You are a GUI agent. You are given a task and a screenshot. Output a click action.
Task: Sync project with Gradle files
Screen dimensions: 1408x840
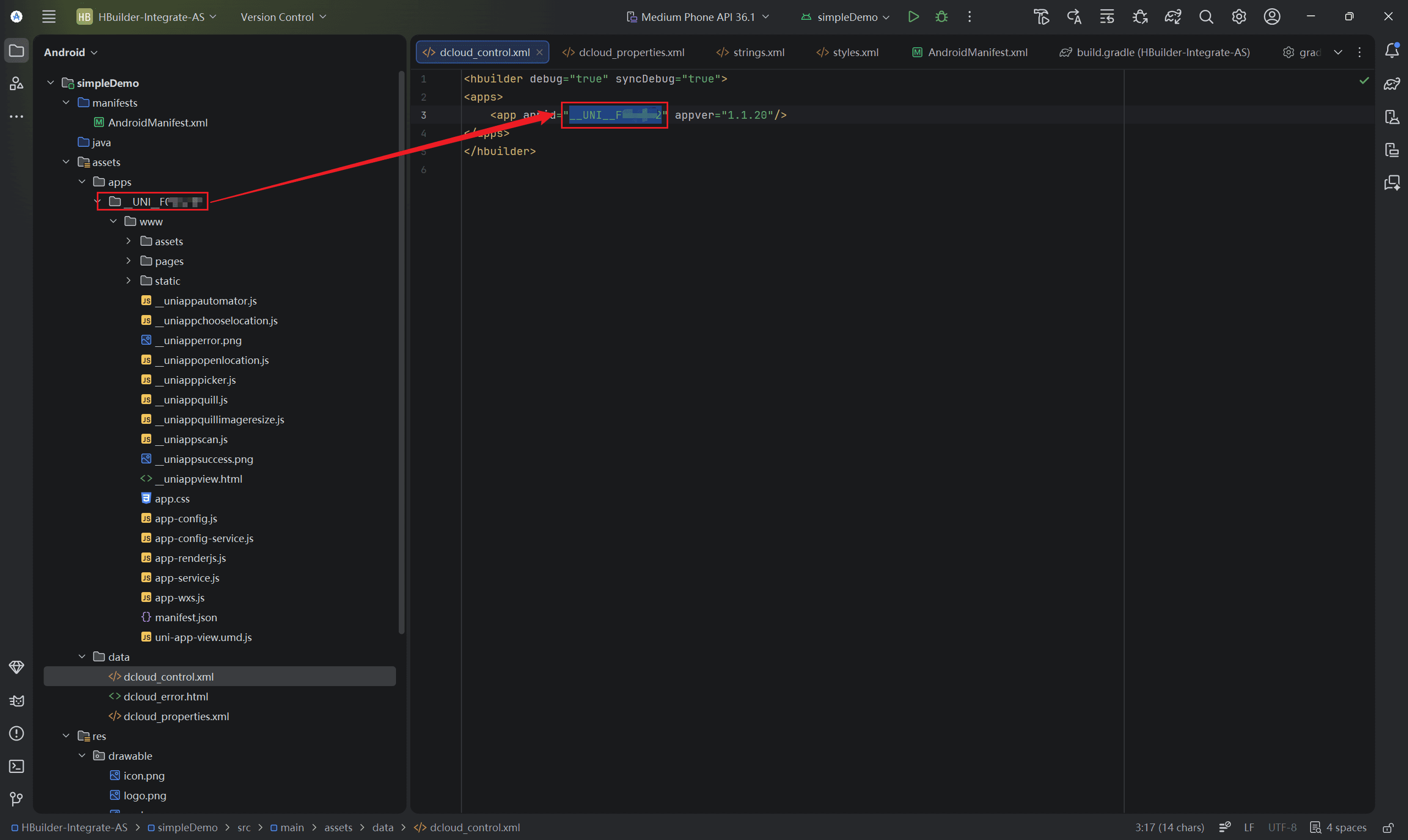[x=1173, y=17]
